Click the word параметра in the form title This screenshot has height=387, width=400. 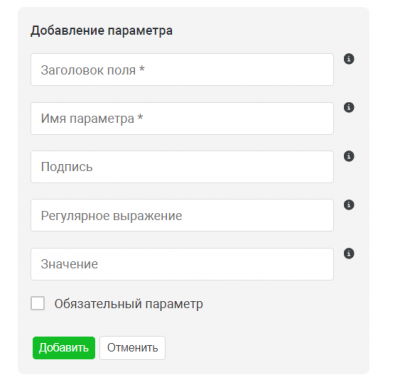140,31
